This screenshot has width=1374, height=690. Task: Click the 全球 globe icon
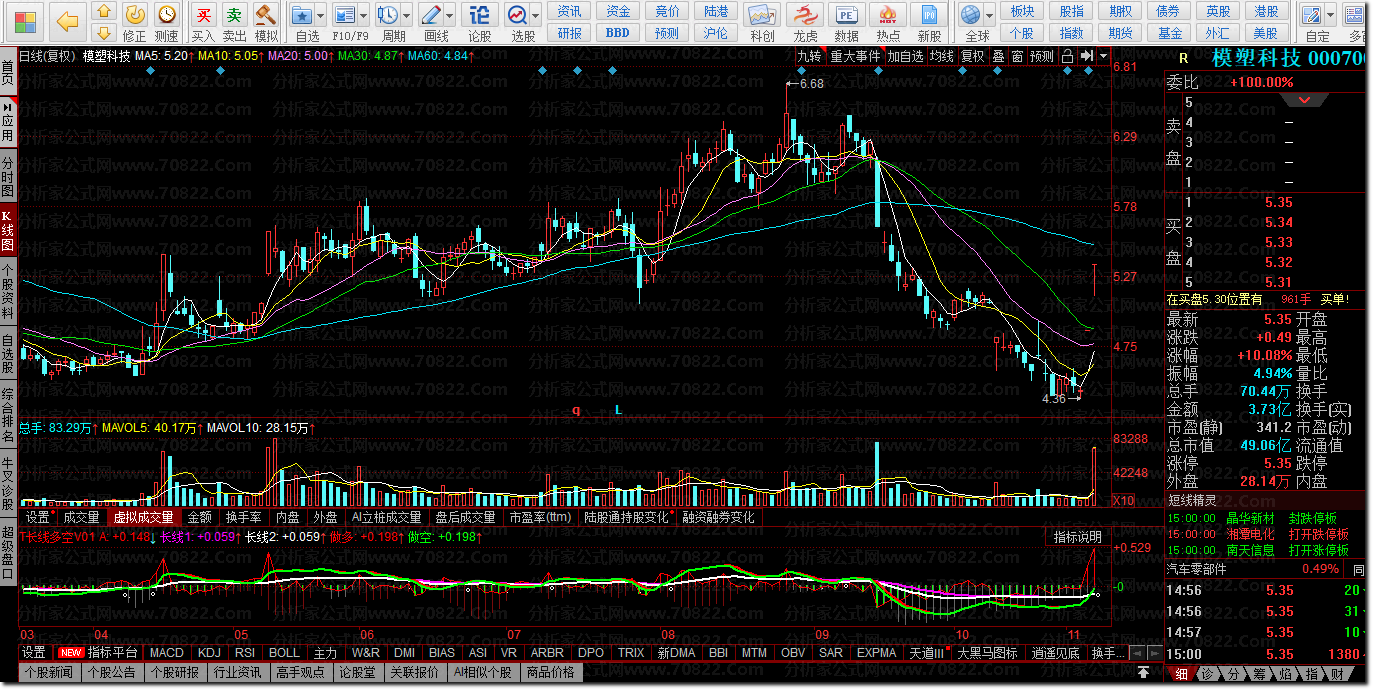970,14
